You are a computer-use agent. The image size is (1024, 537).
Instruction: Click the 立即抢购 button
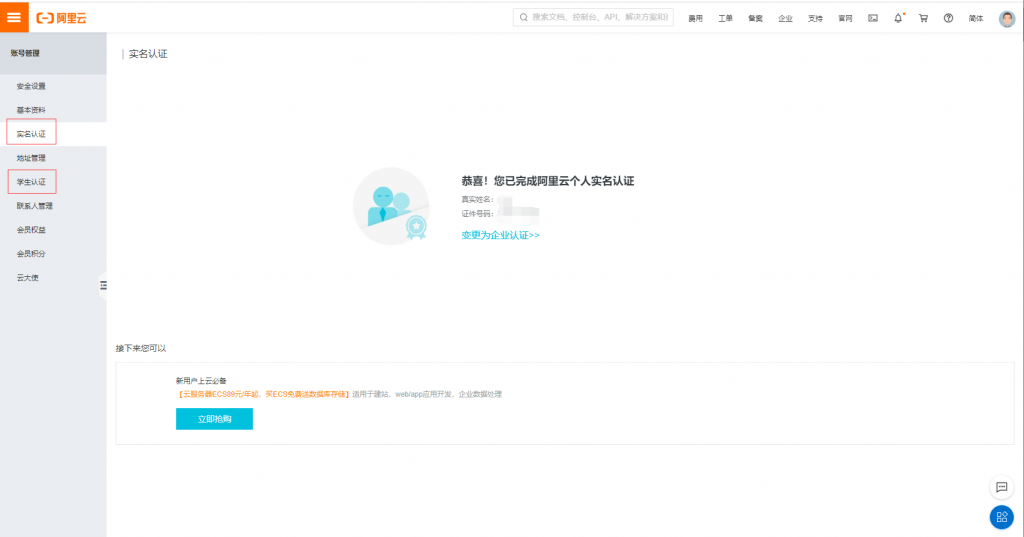tap(214, 419)
